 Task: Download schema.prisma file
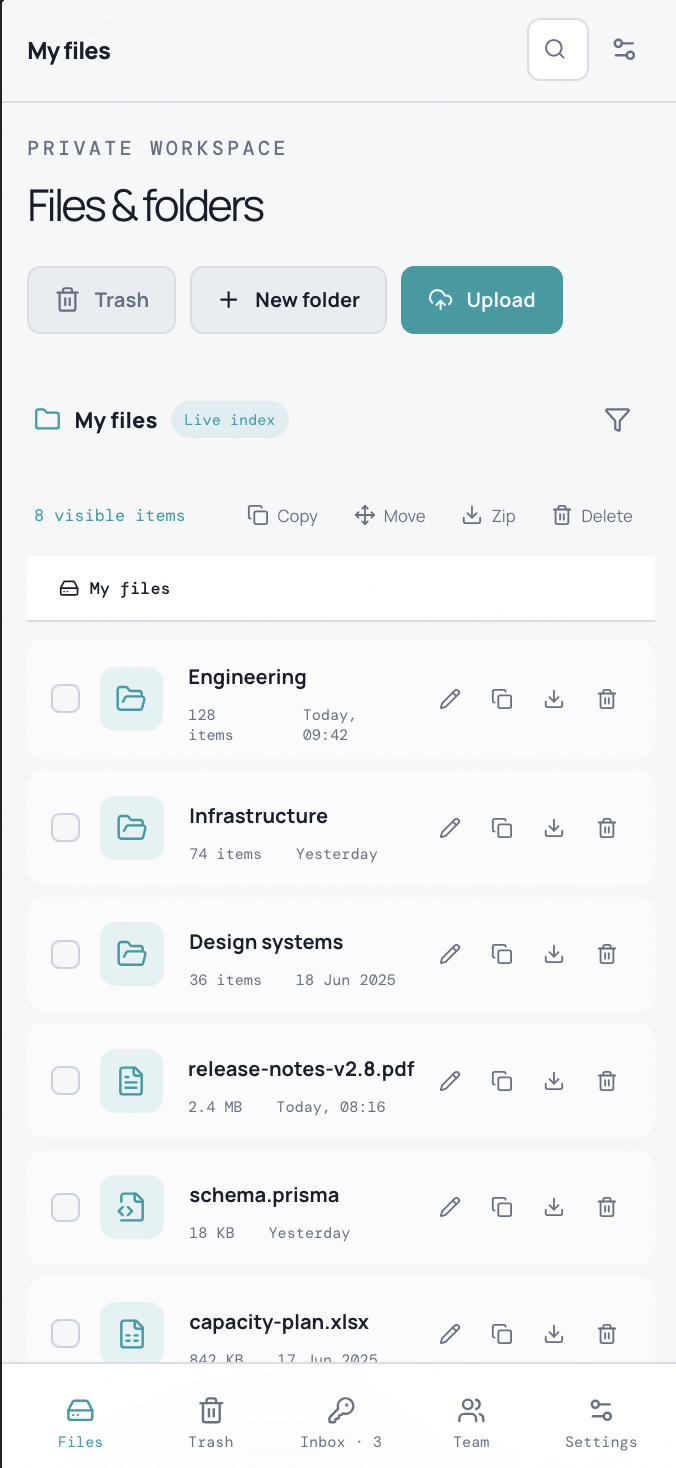(x=555, y=1207)
